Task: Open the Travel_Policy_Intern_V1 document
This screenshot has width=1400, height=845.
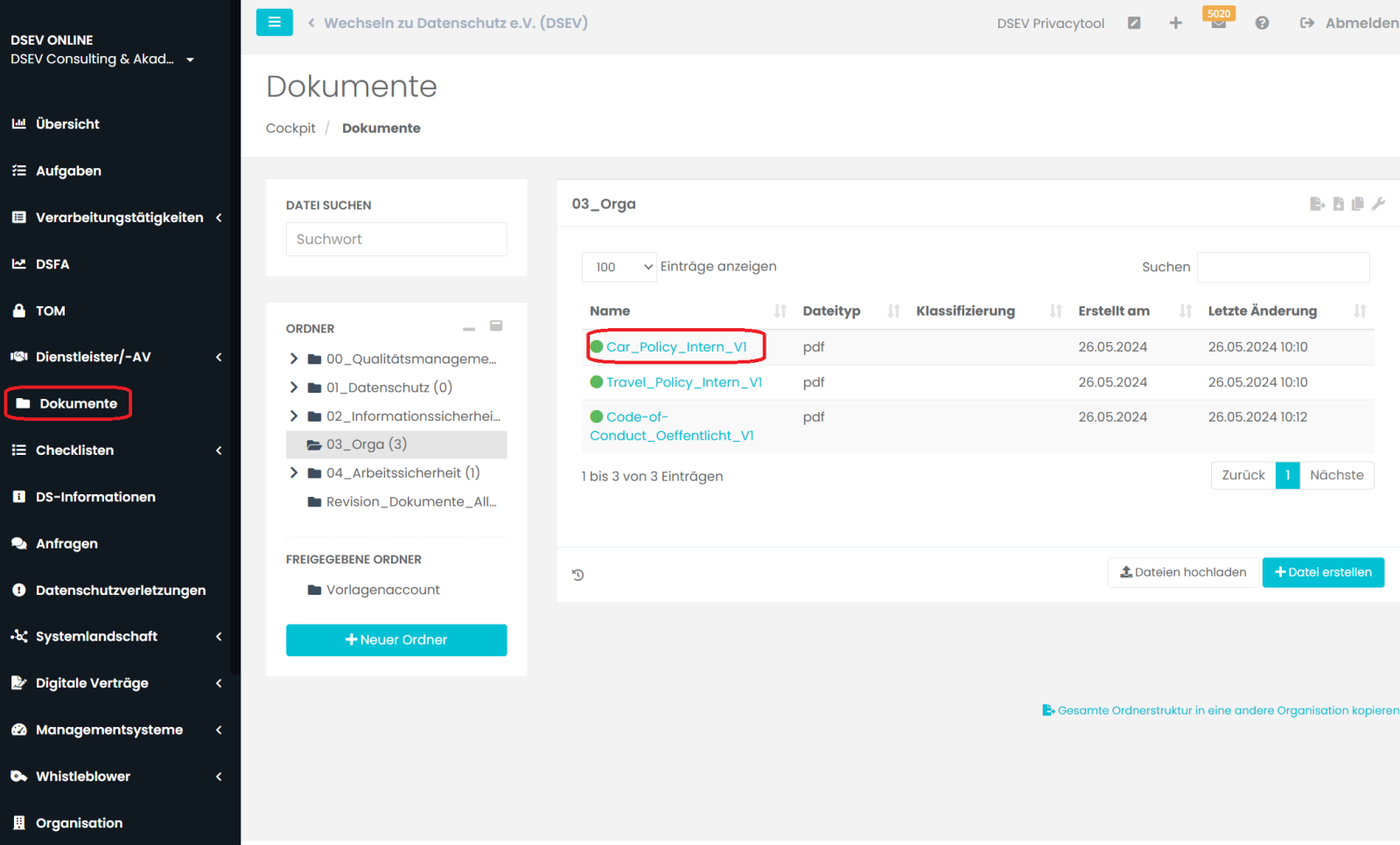Action: point(685,382)
